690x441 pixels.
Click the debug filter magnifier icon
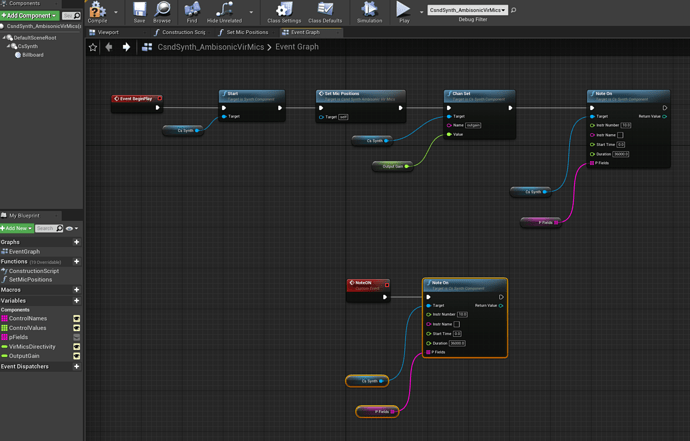click(x=513, y=10)
